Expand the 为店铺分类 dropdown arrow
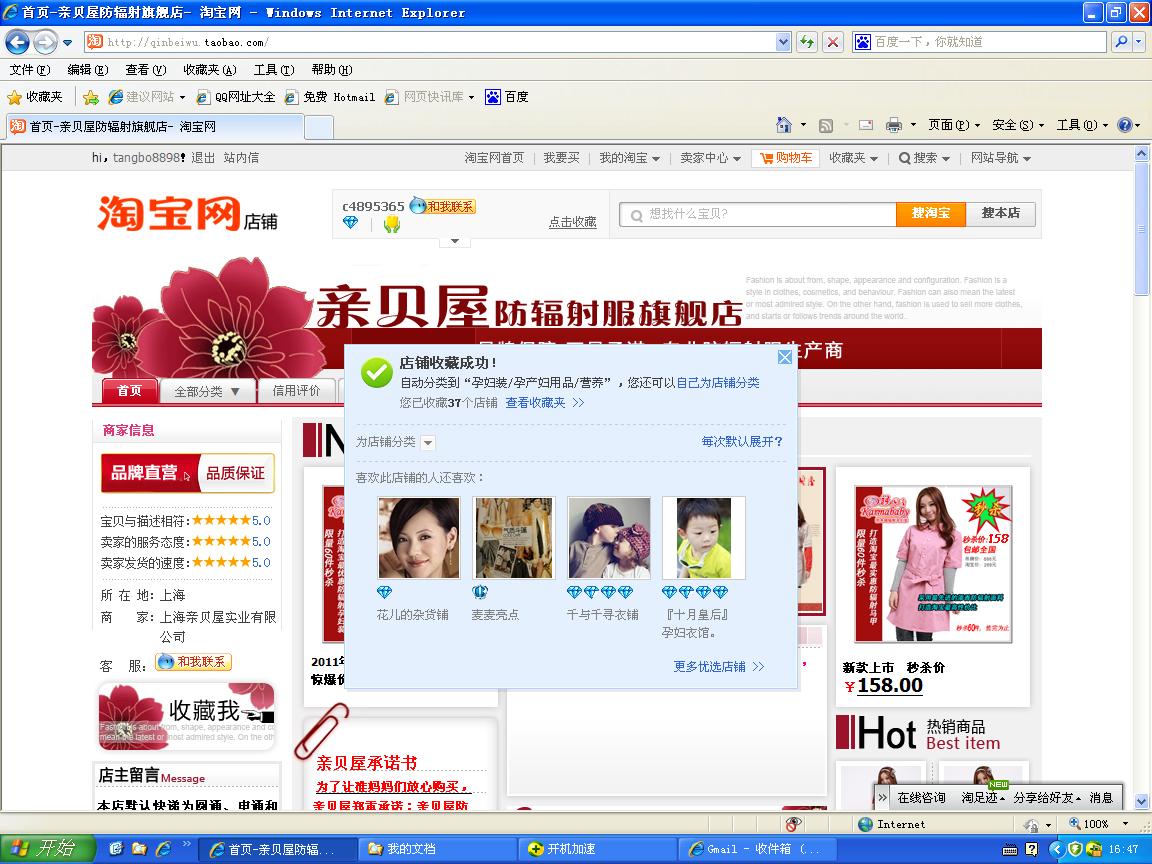 pos(428,443)
